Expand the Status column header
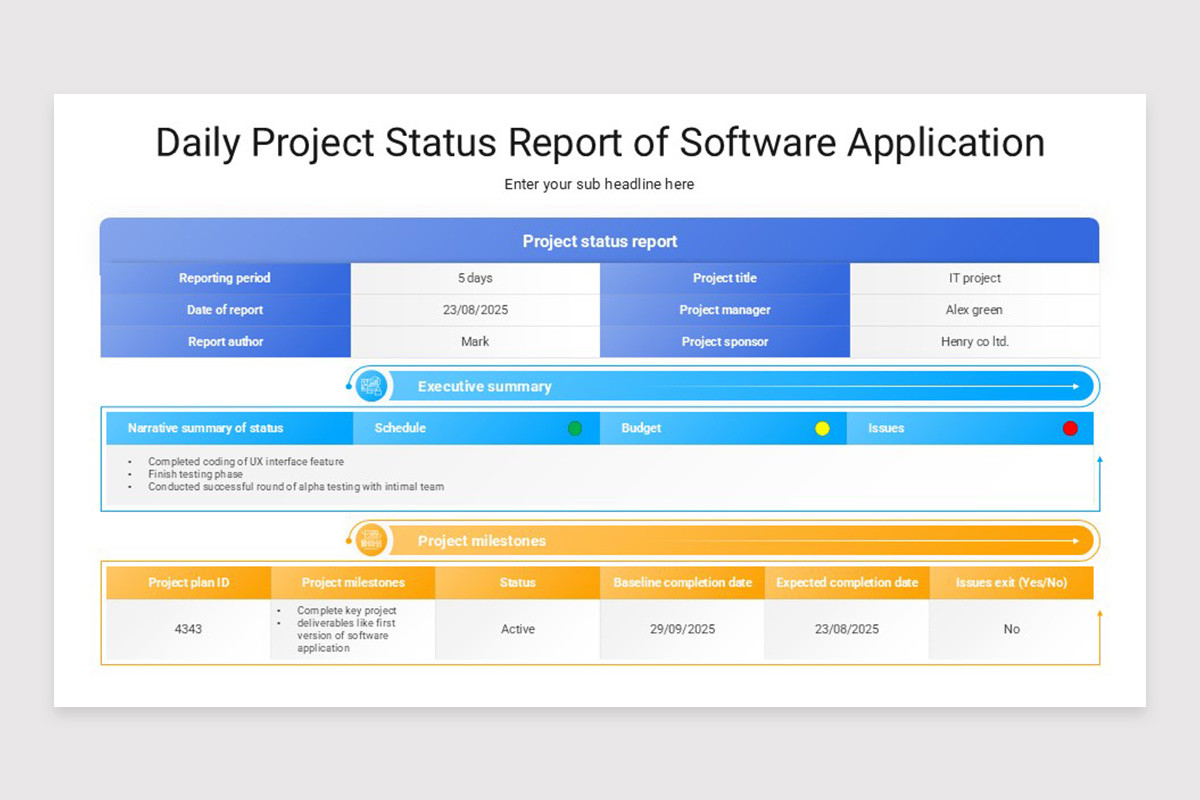The width and height of the screenshot is (1200, 800). pyautogui.click(x=518, y=582)
